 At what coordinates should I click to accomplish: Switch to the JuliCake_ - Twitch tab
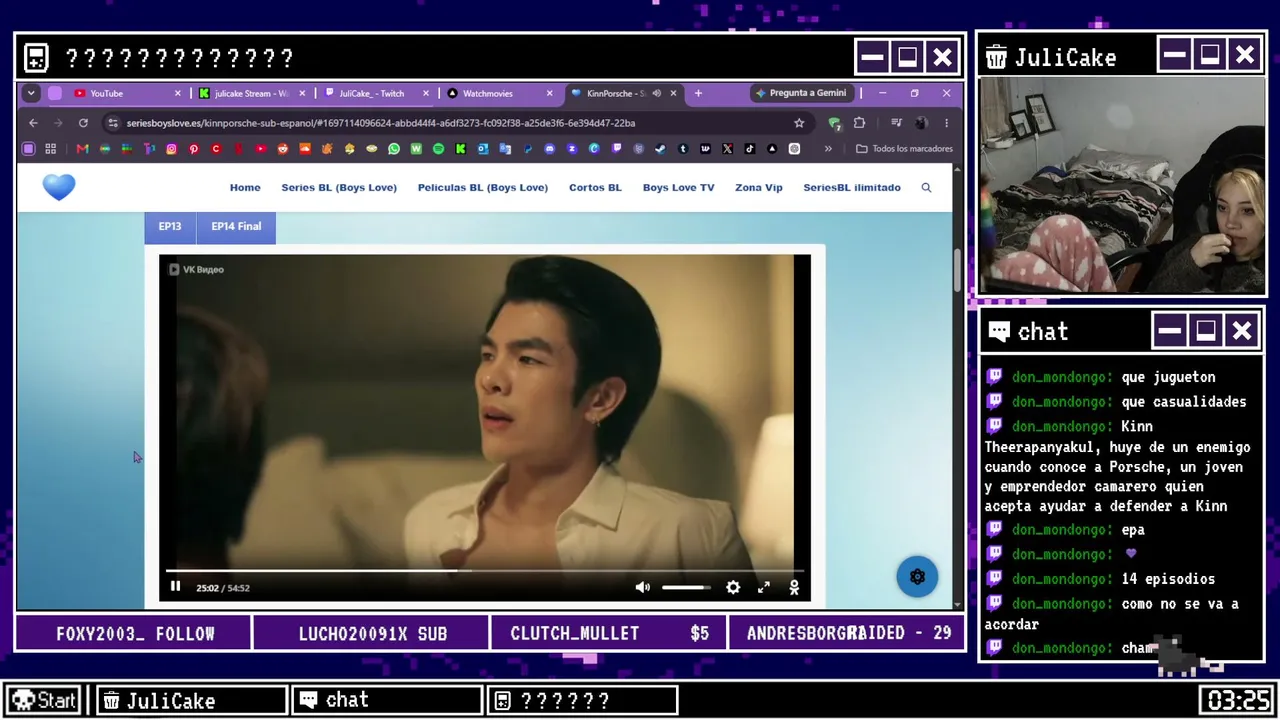[x=377, y=93]
